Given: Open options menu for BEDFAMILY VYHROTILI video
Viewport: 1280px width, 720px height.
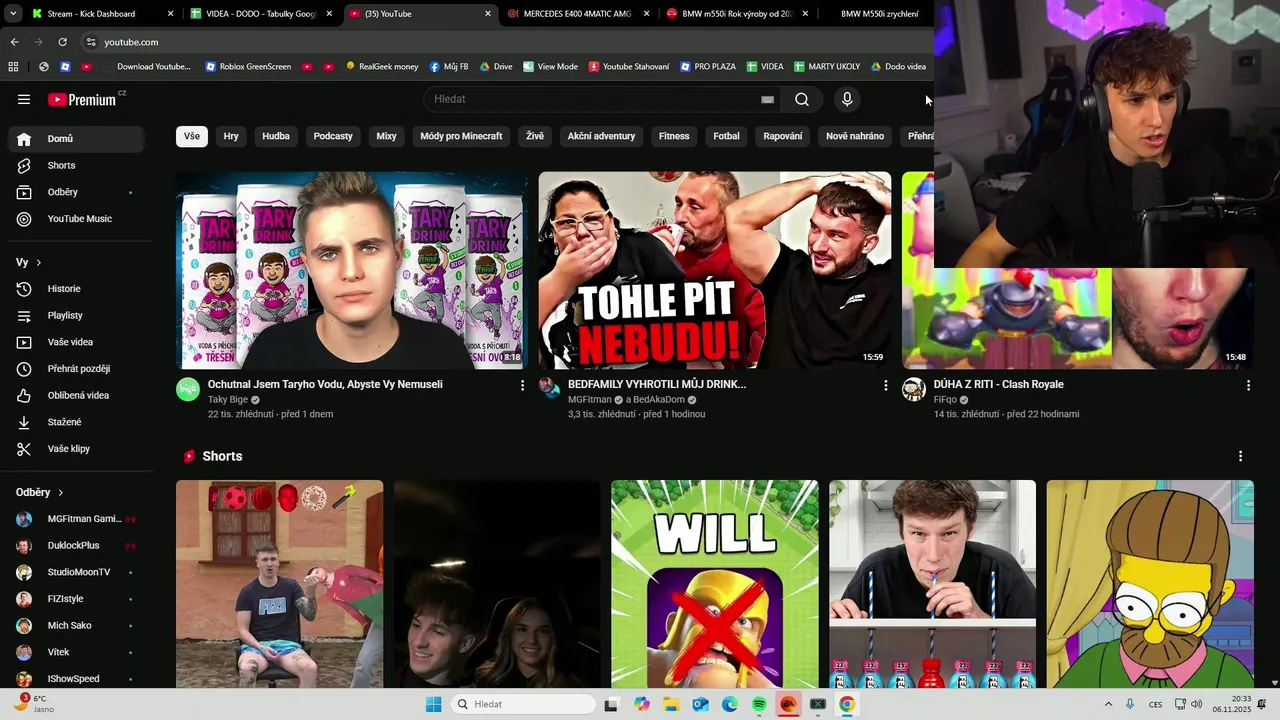Looking at the screenshot, I should (885, 385).
